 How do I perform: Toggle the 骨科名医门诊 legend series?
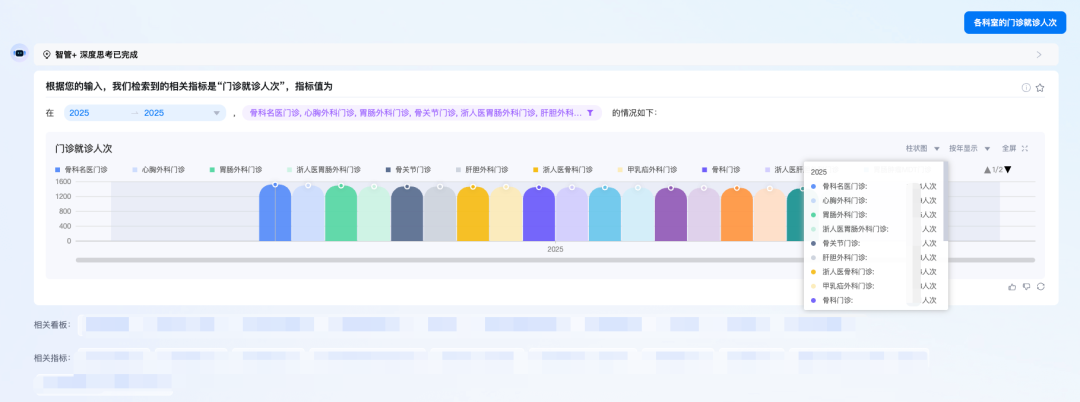pos(84,170)
